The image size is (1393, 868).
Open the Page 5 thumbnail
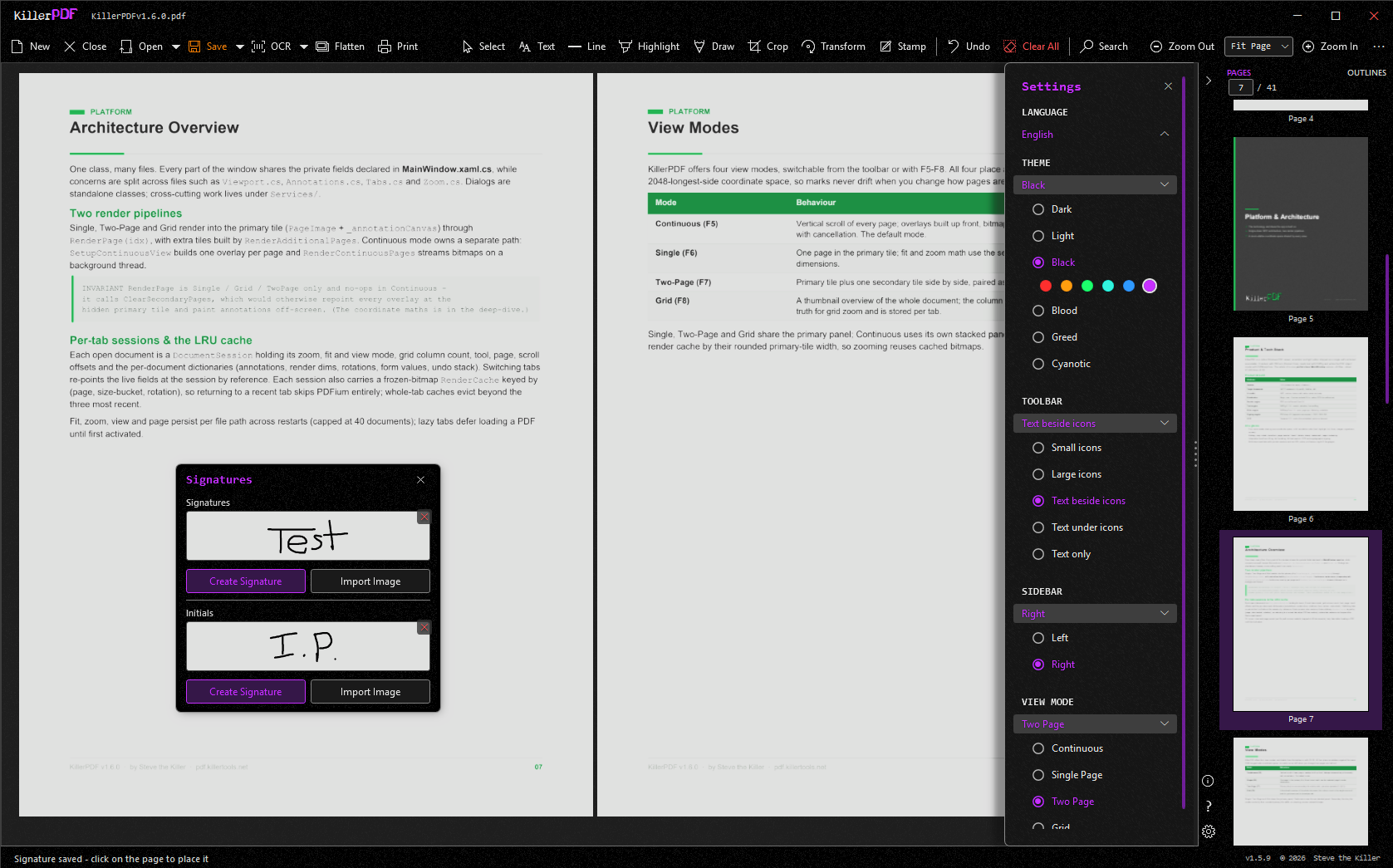point(1301,224)
